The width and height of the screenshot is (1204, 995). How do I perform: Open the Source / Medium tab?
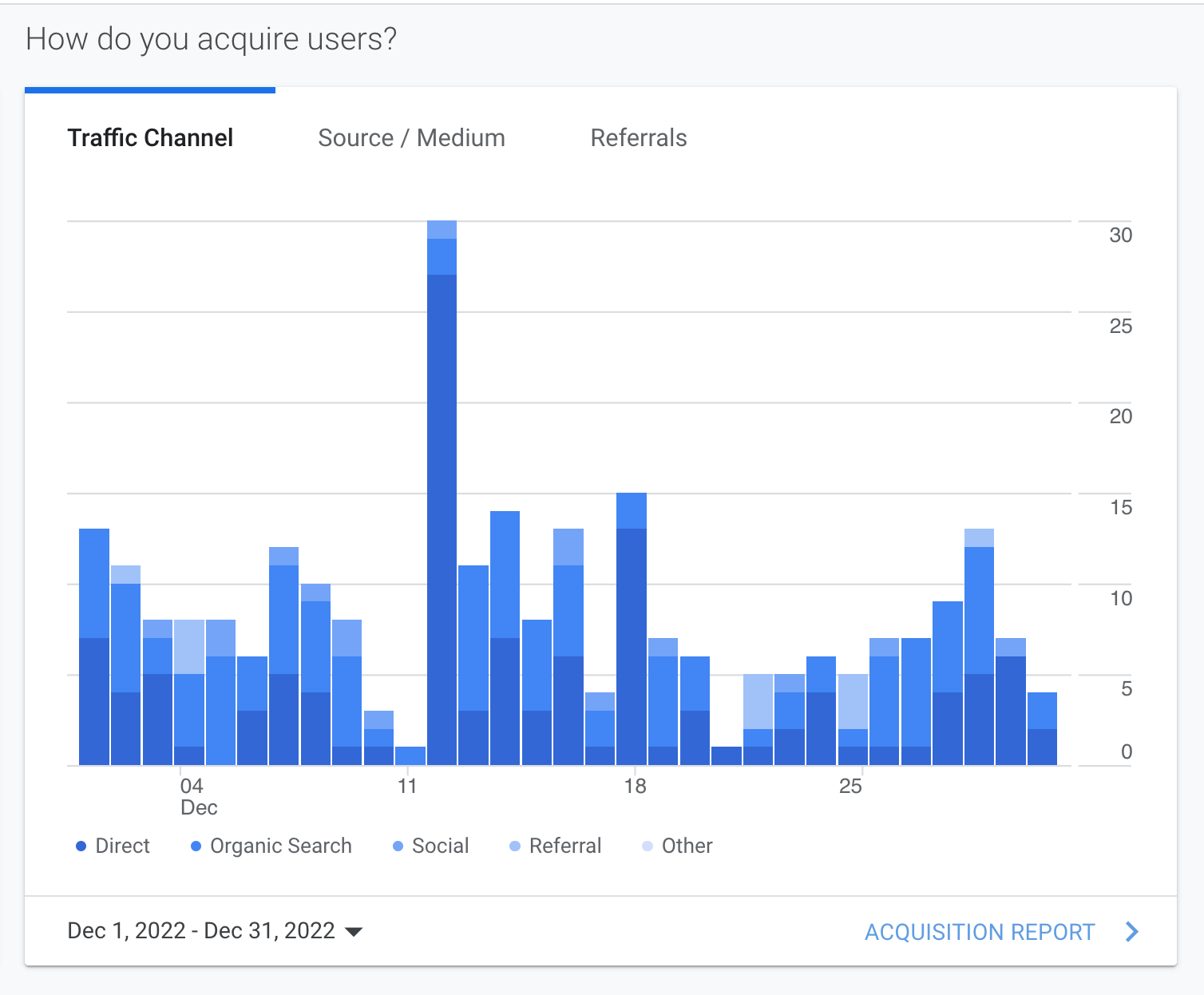411,138
